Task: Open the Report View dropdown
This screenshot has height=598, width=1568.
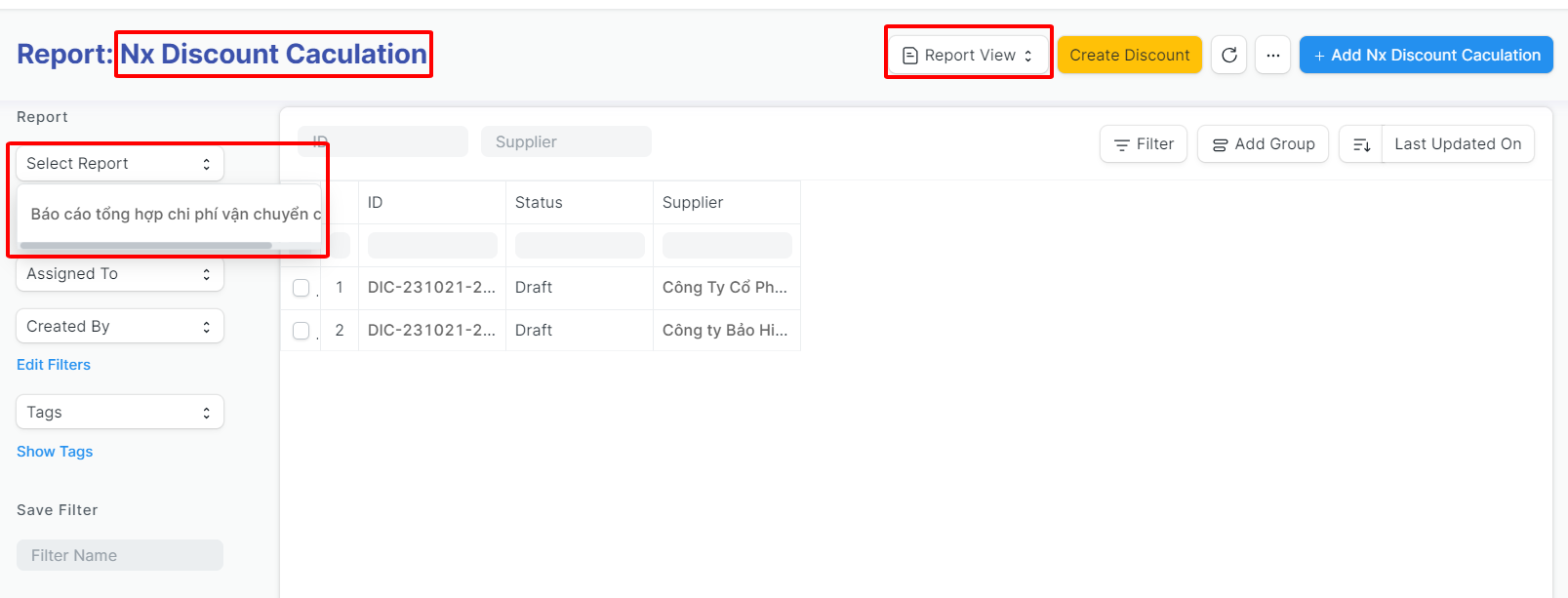Action: click(968, 56)
